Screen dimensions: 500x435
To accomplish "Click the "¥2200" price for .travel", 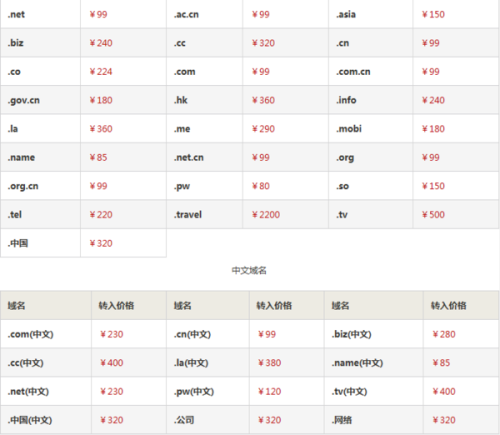I will [x=266, y=215].
